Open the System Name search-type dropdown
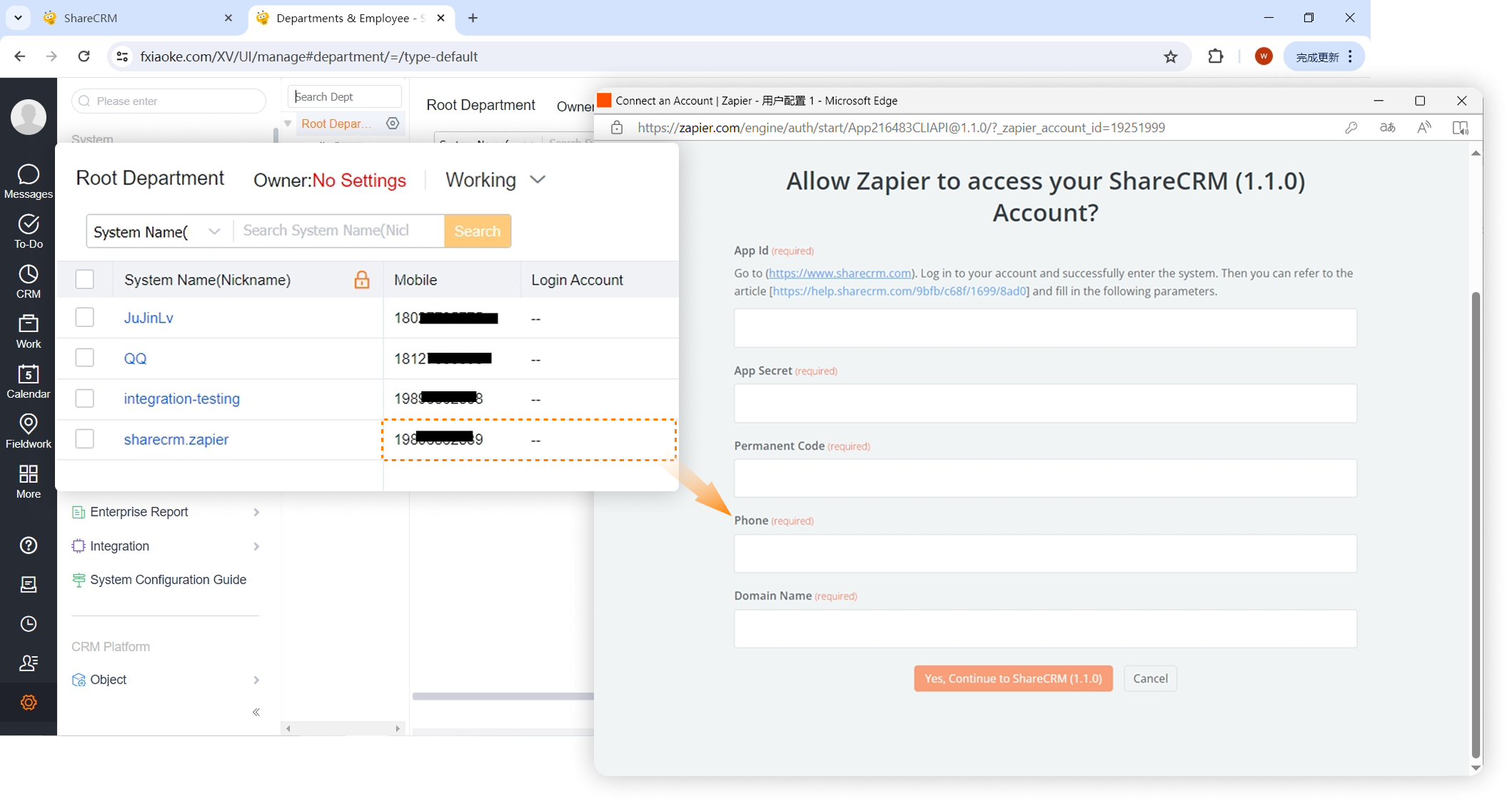 tap(159, 231)
